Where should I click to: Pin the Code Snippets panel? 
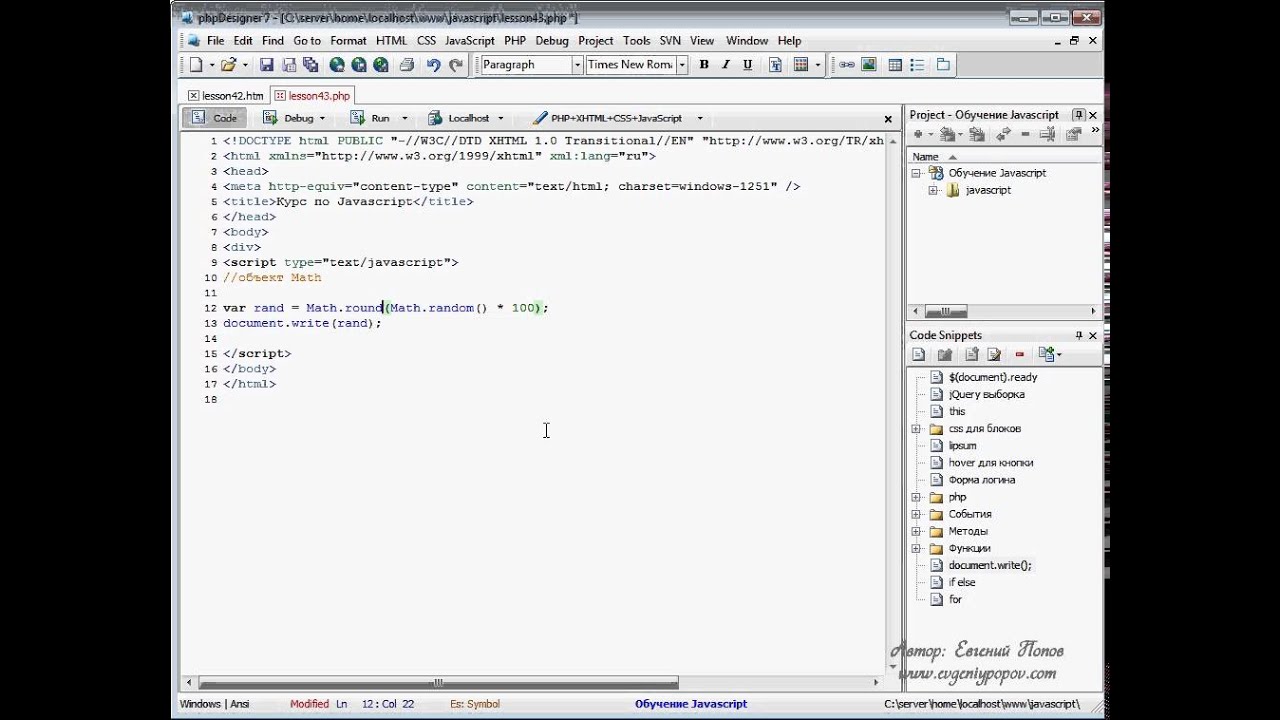point(1079,335)
